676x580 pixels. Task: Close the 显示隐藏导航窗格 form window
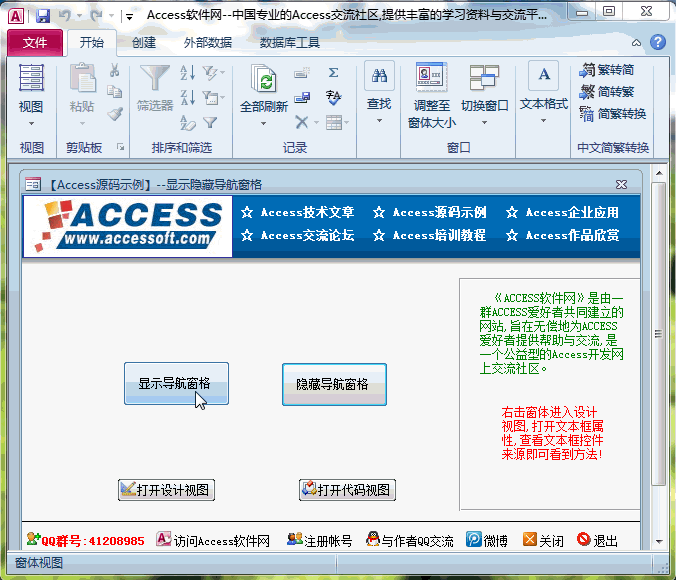click(x=621, y=185)
